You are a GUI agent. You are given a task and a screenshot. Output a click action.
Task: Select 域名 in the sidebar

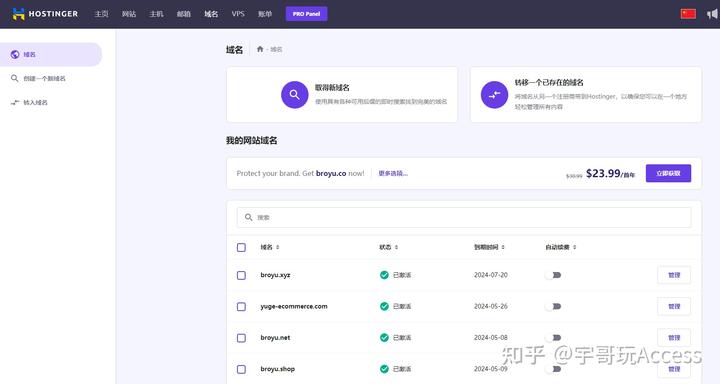(51, 54)
